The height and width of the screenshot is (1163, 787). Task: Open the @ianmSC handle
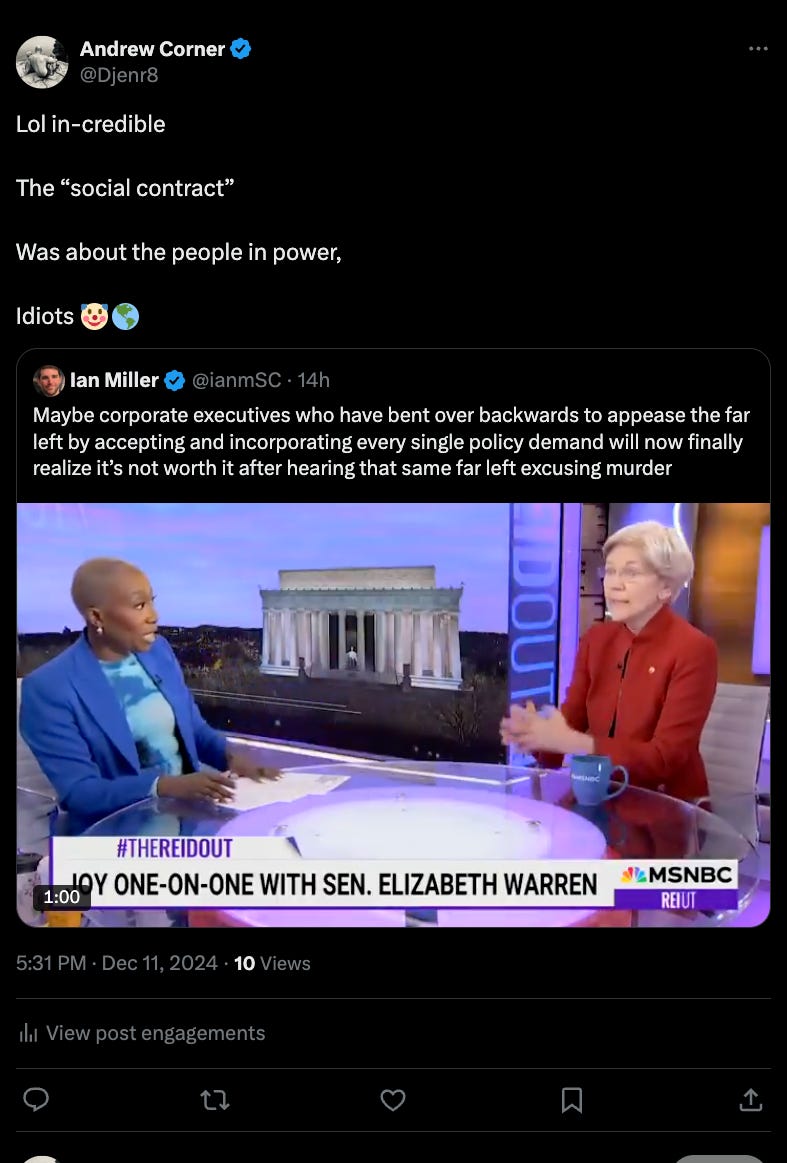(237, 380)
